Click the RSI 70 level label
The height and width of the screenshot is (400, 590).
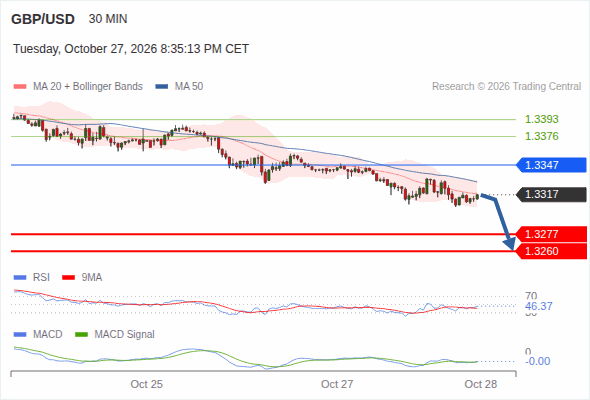(531, 296)
